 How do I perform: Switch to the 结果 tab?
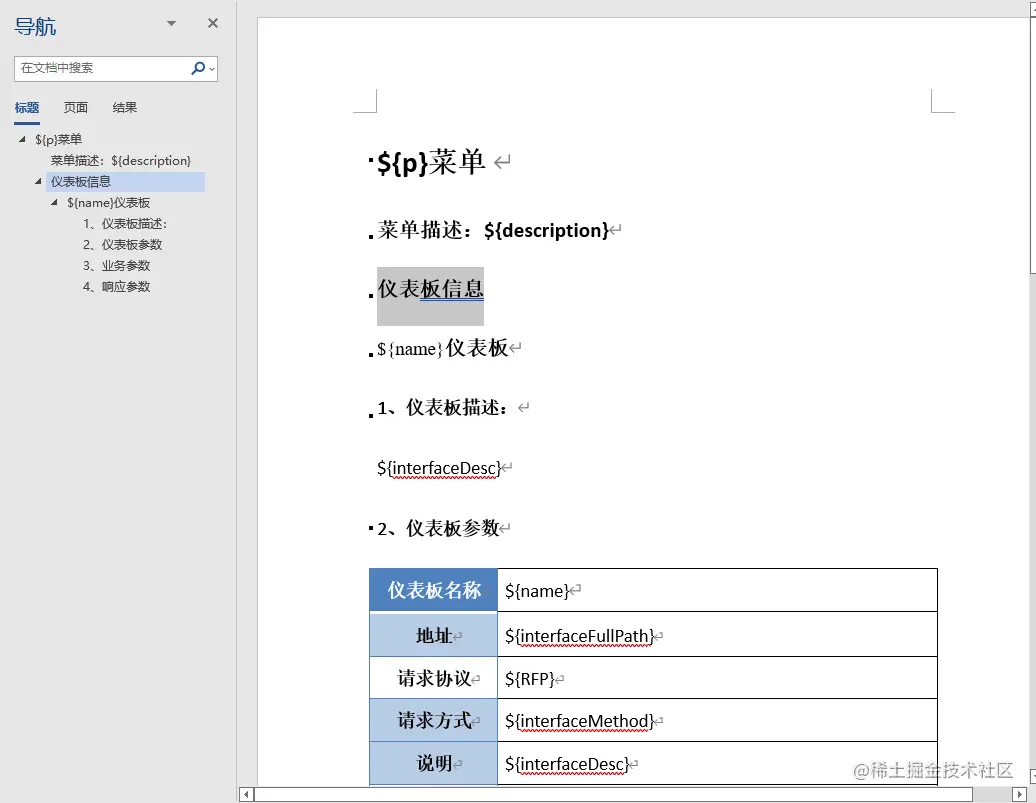click(x=125, y=108)
